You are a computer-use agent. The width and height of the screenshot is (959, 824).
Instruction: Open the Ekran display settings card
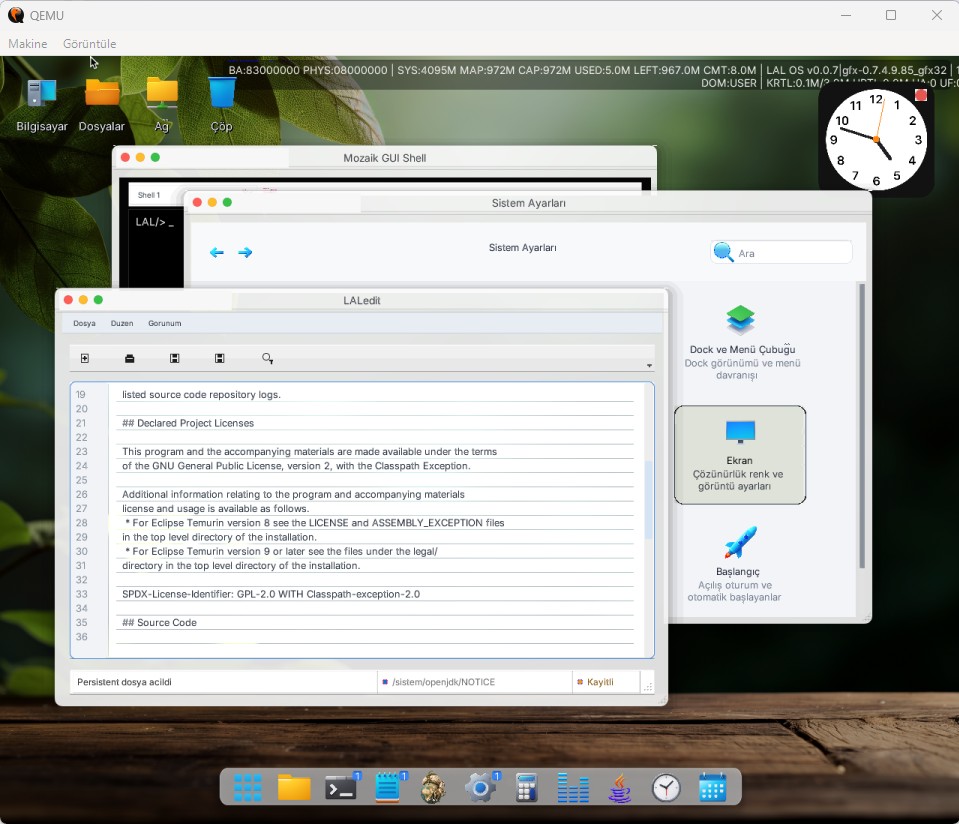[740, 455]
